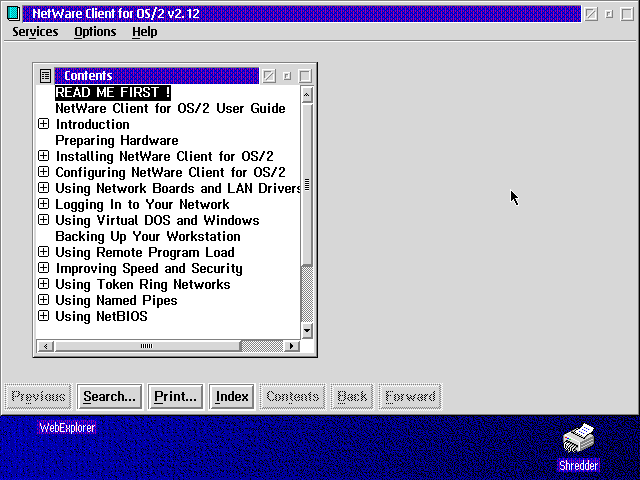Hide the Contents window with hide button
Viewport: 640px width, 480px height.
(x=269, y=76)
